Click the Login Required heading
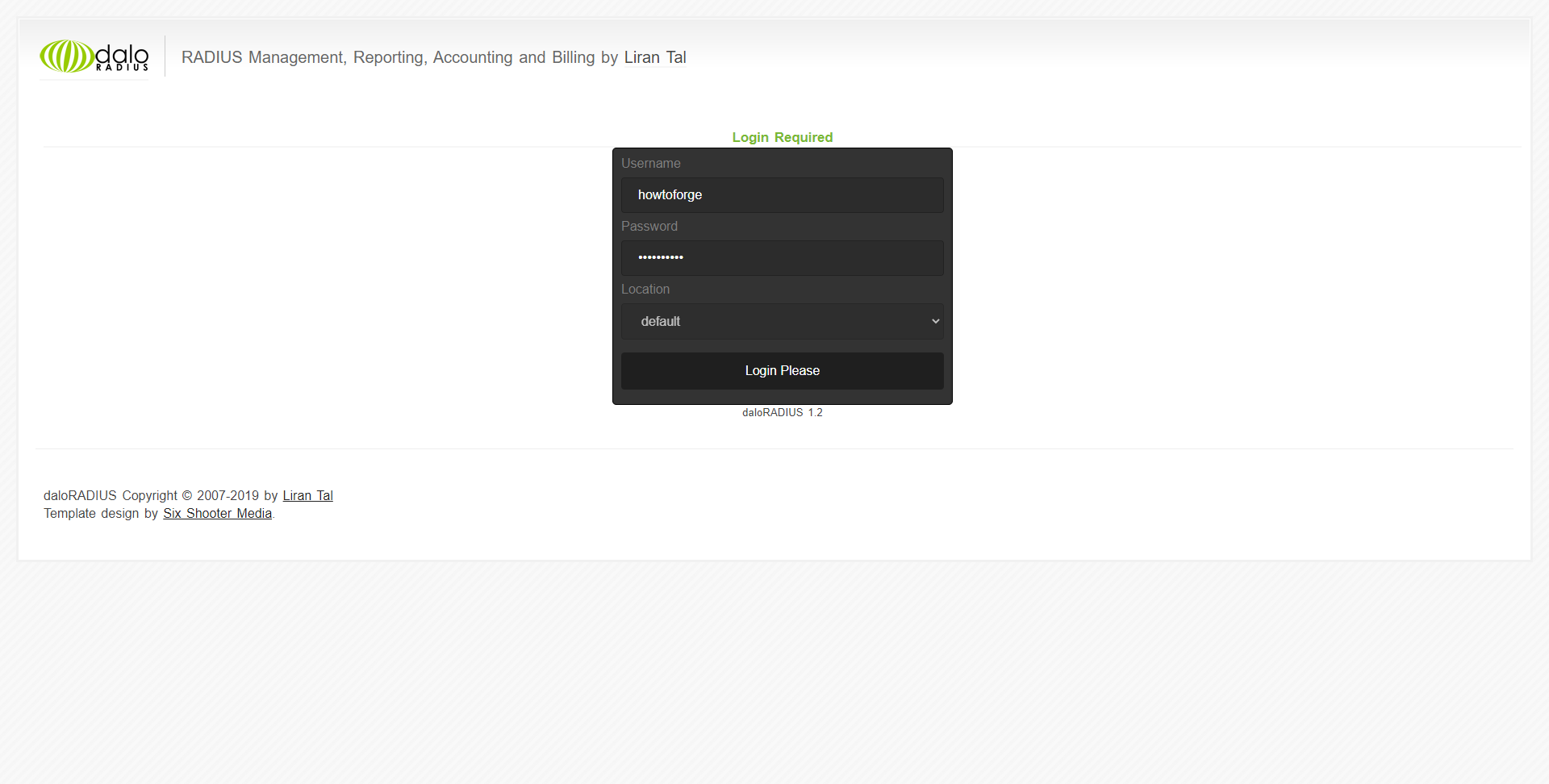 tap(782, 137)
